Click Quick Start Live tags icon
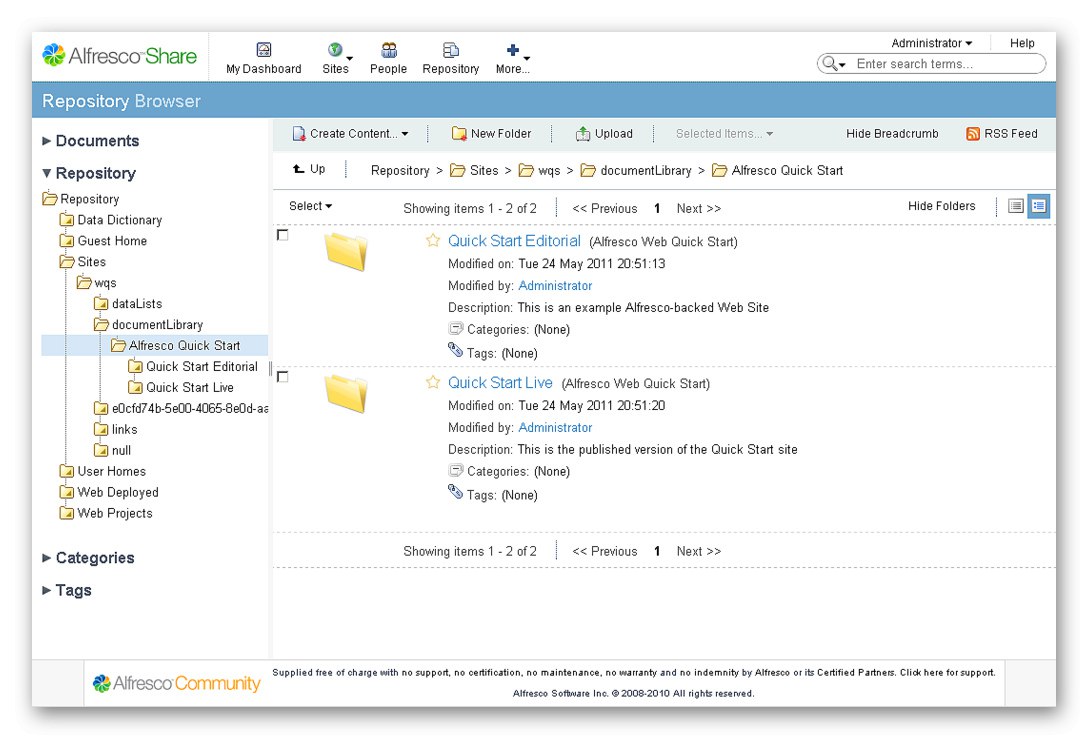The height and width of the screenshot is (739, 1088). 455,492
